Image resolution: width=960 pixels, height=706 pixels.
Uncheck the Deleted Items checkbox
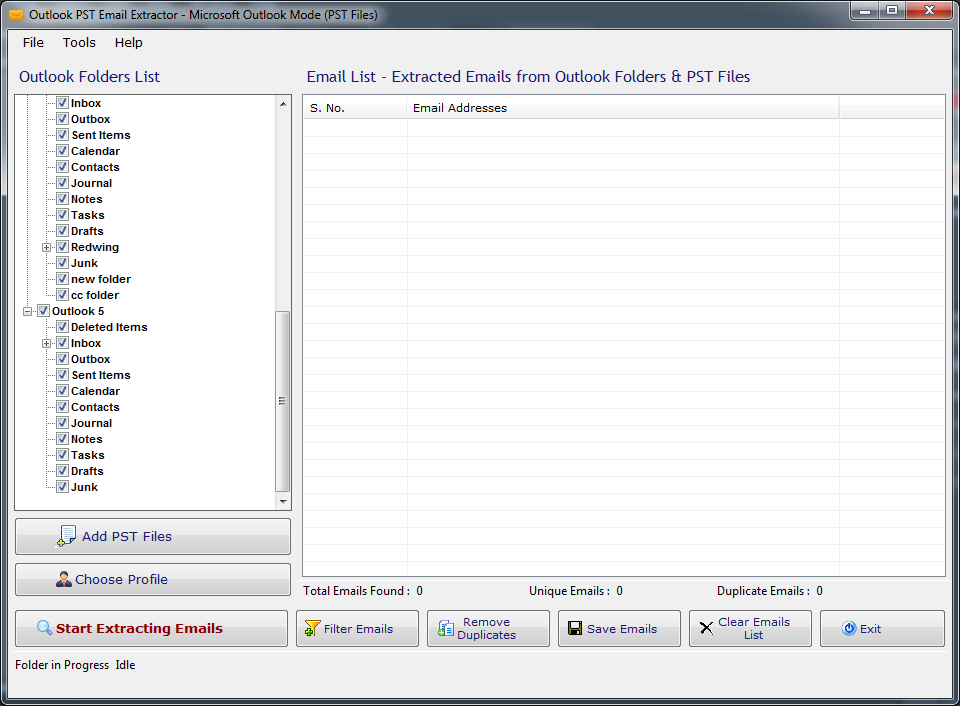[x=62, y=327]
